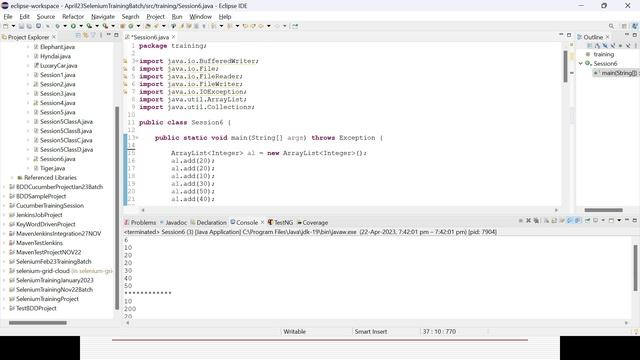Fold the main method at line 13
This screenshot has width=640, height=360.
(137, 138)
